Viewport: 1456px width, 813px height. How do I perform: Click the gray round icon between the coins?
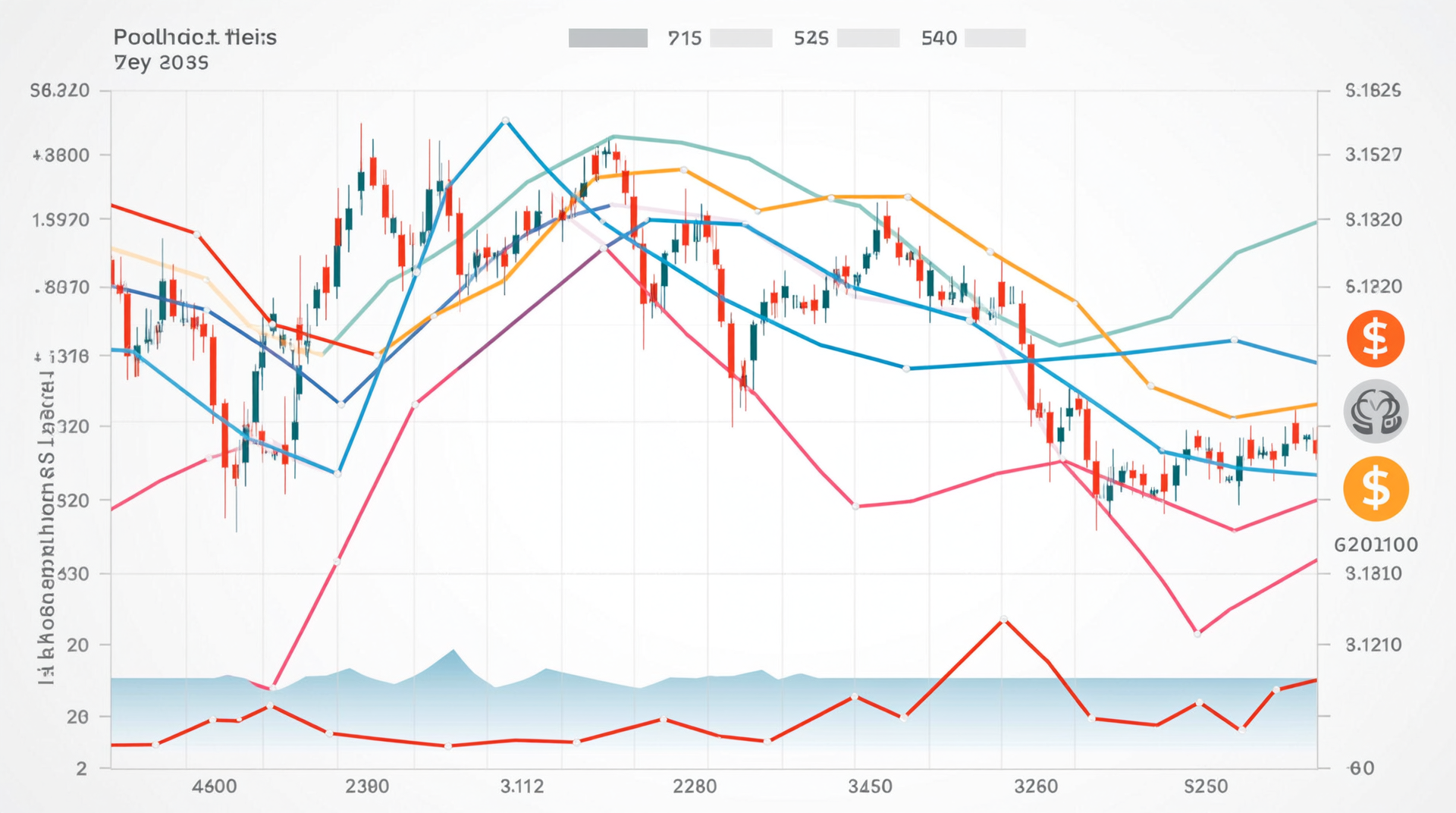pyautogui.click(x=1376, y=412)
